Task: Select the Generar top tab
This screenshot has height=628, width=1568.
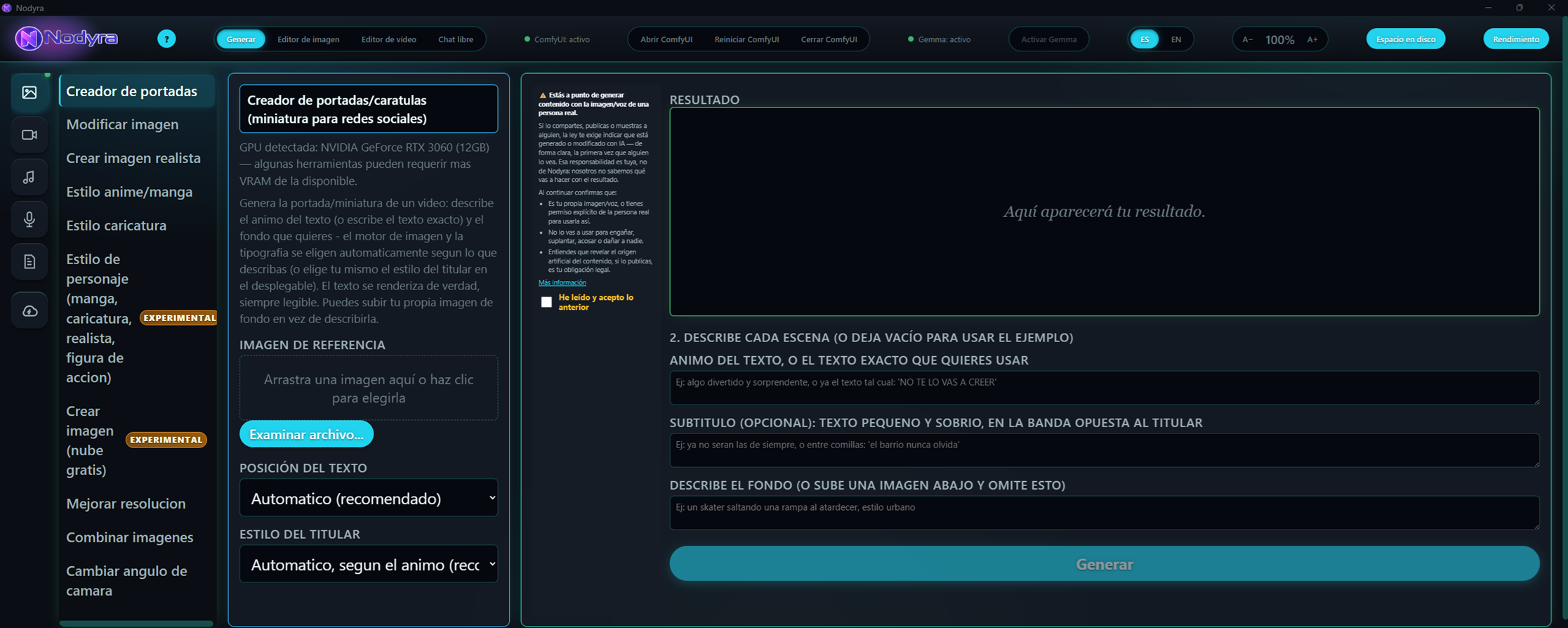Action: click(x=241, y=39)
